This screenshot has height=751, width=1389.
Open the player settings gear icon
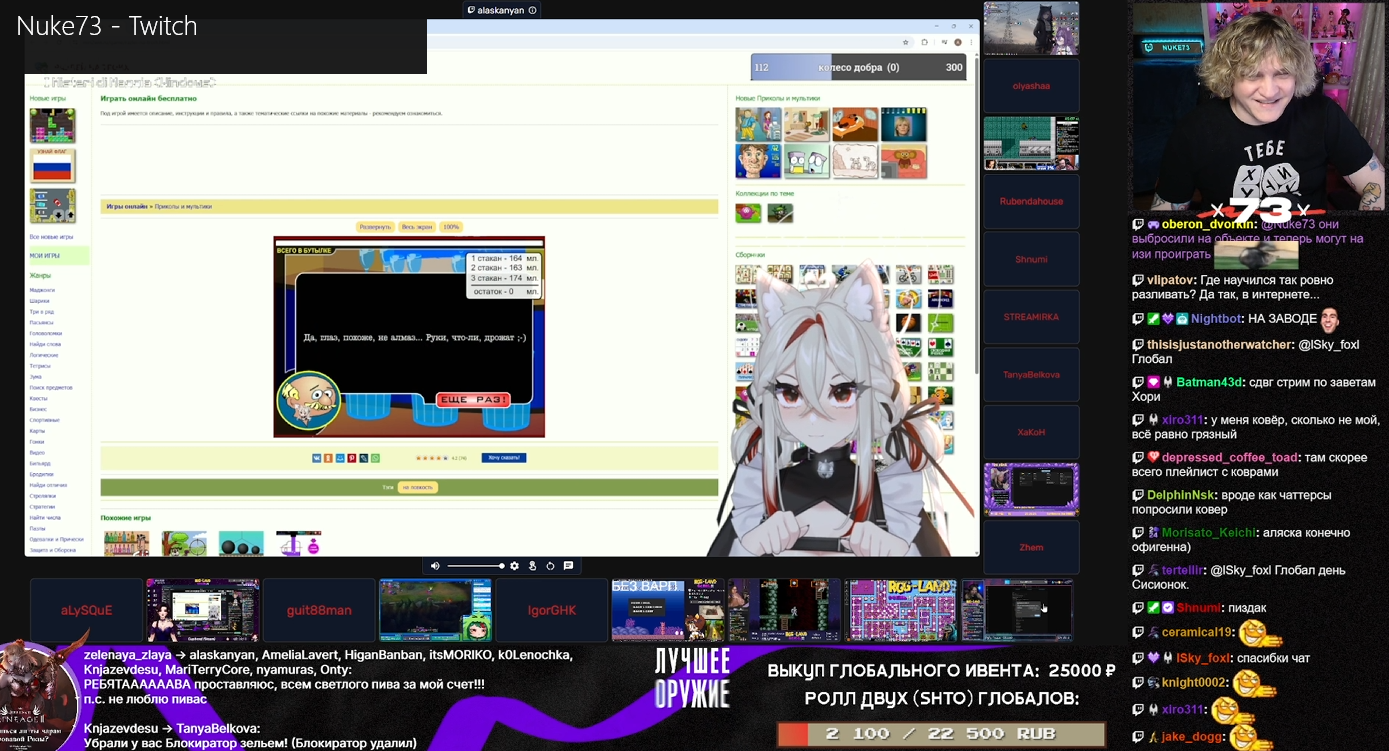pos(515,566)
